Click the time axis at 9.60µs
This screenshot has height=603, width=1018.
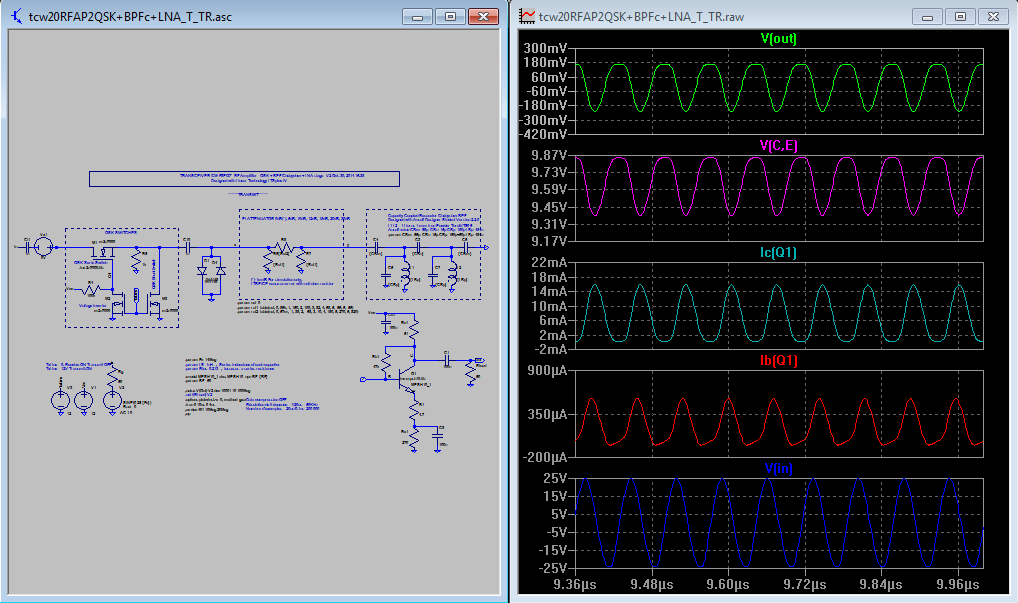click(x=727, y=584)
